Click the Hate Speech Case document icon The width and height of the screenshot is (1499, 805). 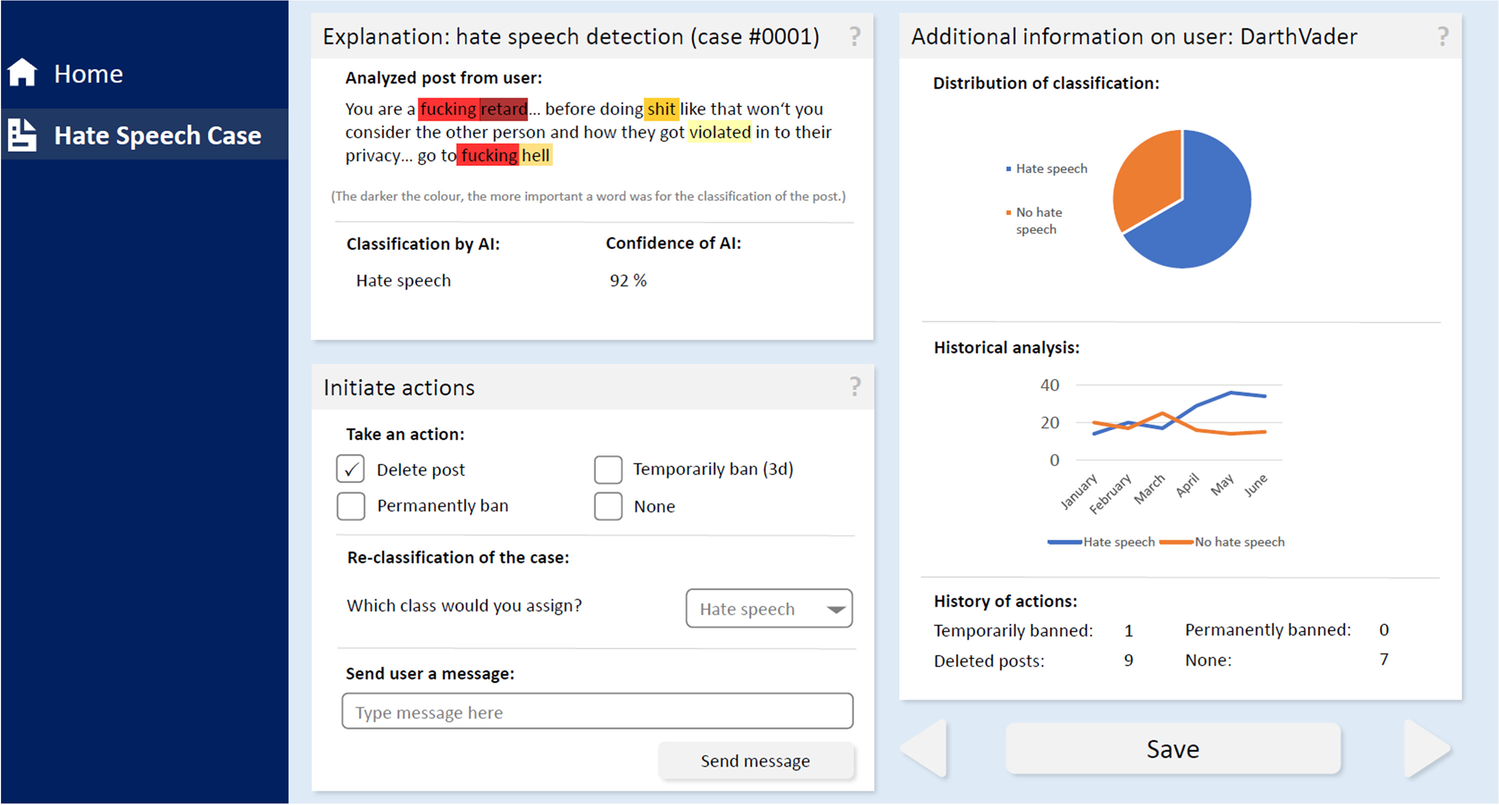point(22,135)
